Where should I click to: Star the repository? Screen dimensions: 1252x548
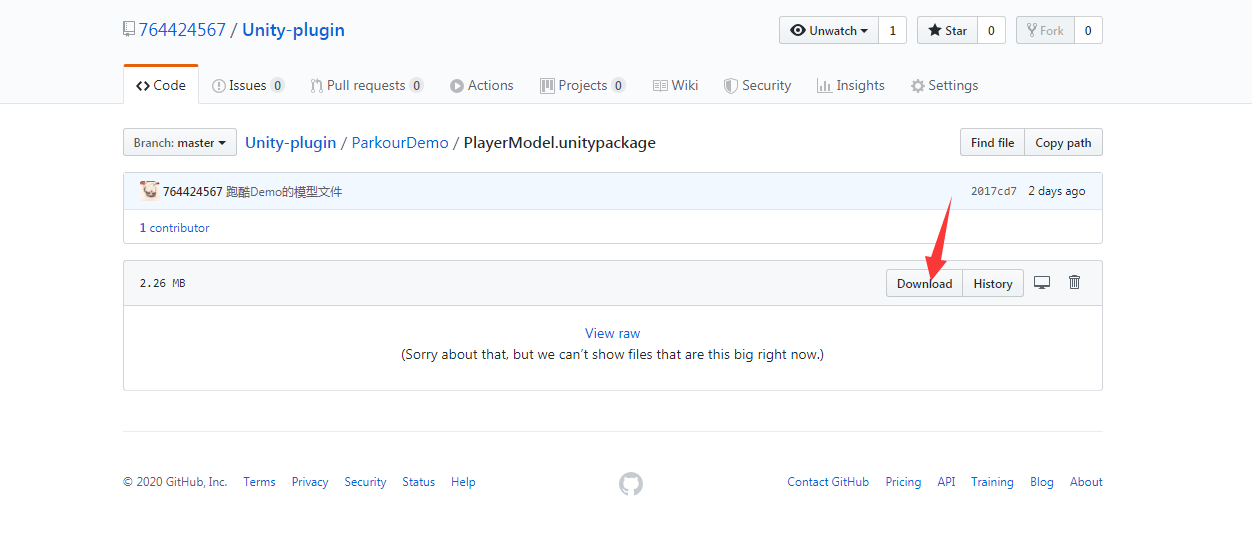coord(947,31)
